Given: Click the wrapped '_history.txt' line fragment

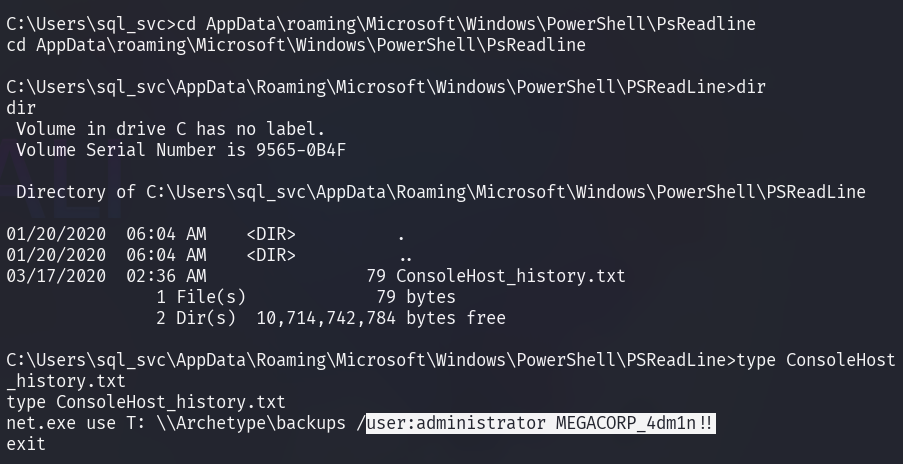Looking at the screenshot, I should point(66,381).
